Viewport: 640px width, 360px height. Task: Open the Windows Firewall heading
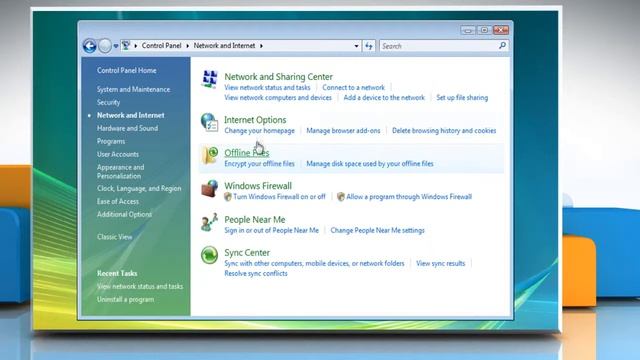coord(258,186)
